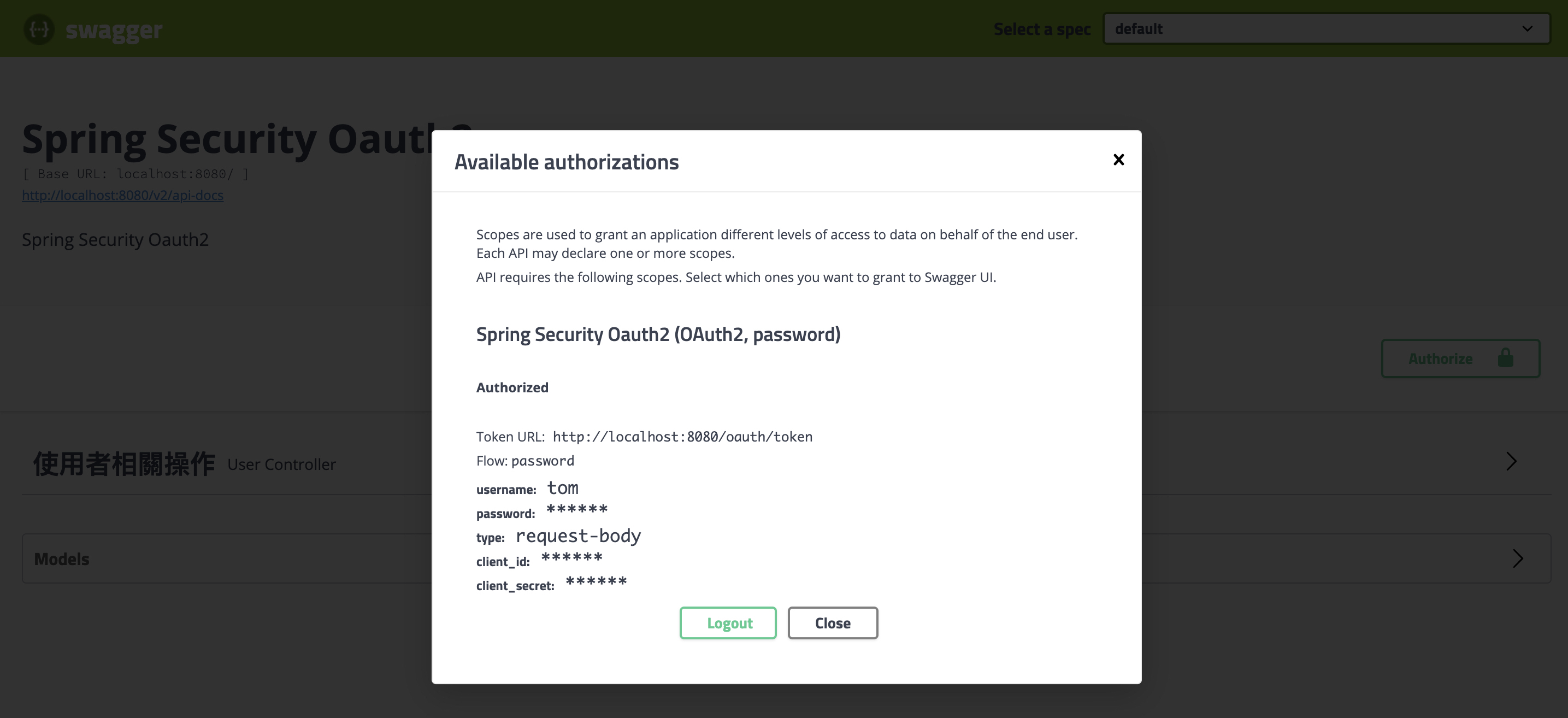Click the Swagger logo icon

pyautogui.click(x=39, y=28)
